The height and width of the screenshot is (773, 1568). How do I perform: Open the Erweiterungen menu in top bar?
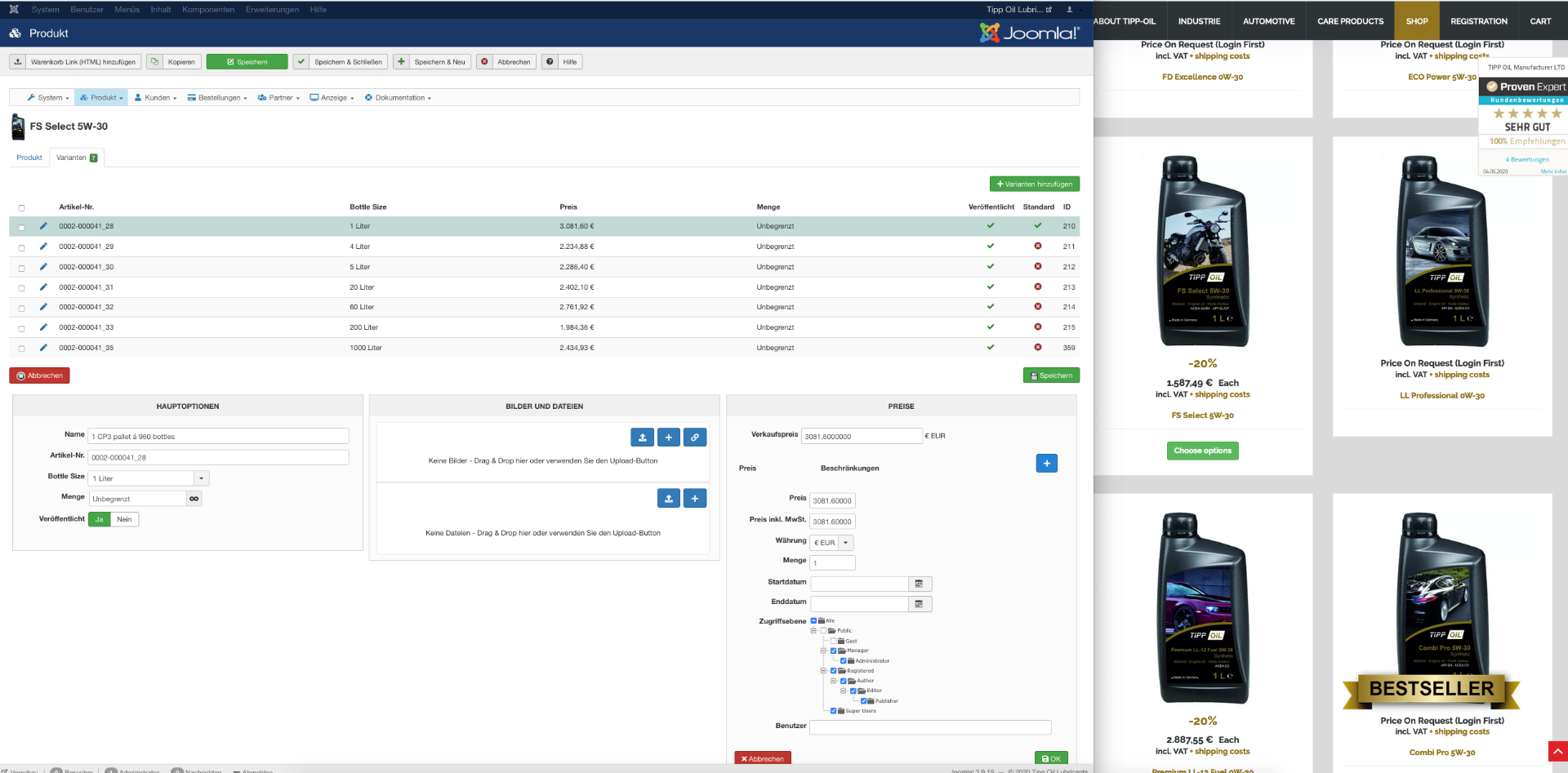(x=272, y=10)
